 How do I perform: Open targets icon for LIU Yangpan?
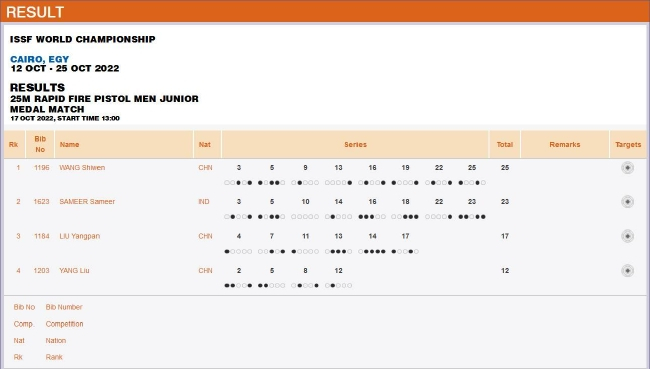(x=627, y=236)
